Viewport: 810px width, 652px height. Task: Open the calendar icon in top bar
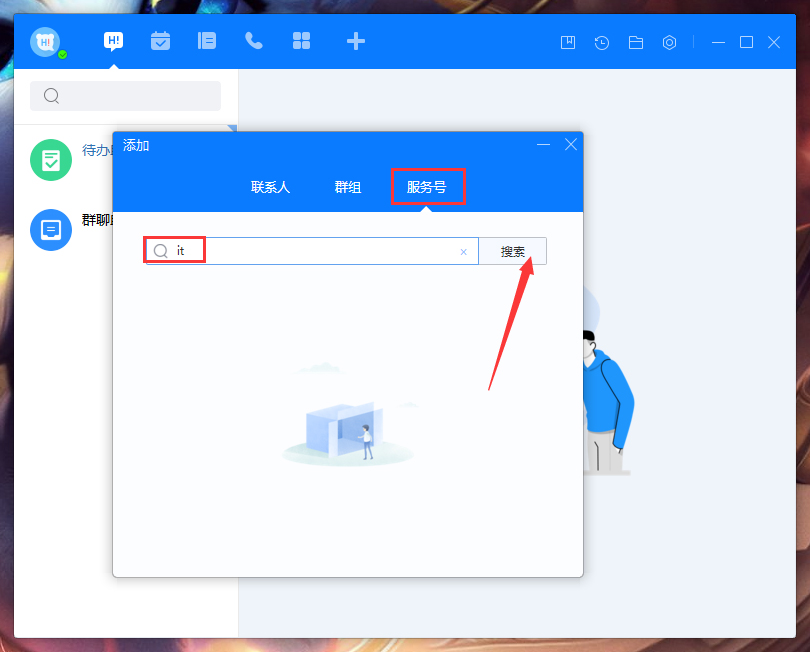coord(160,41)
